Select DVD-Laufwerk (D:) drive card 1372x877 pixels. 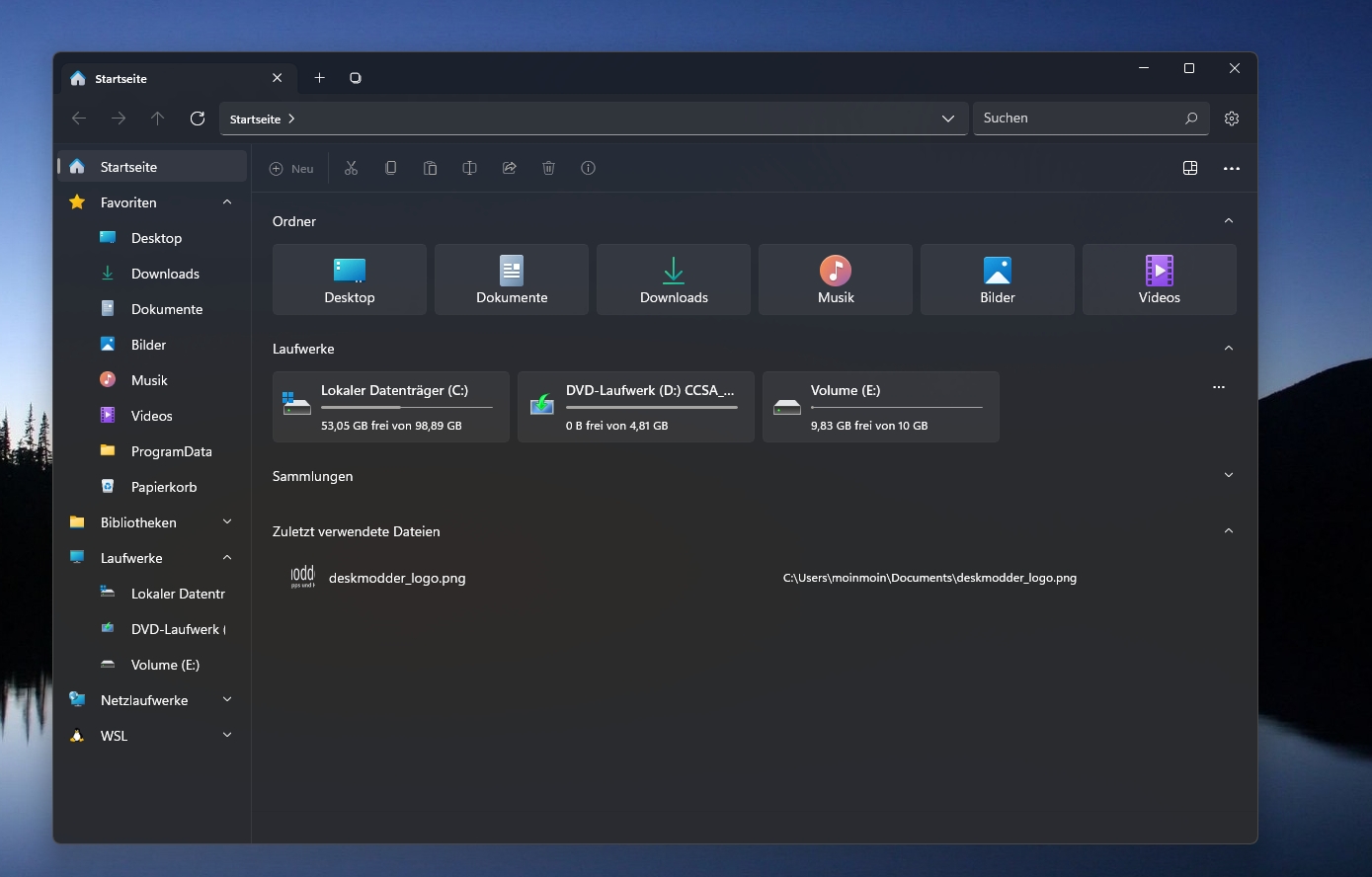pos(636,407)
